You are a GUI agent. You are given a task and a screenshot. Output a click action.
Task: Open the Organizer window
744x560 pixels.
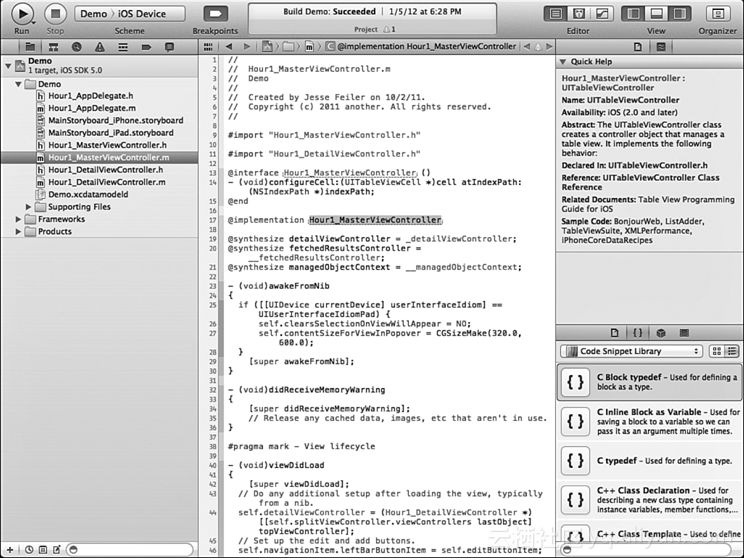(717, 14)
